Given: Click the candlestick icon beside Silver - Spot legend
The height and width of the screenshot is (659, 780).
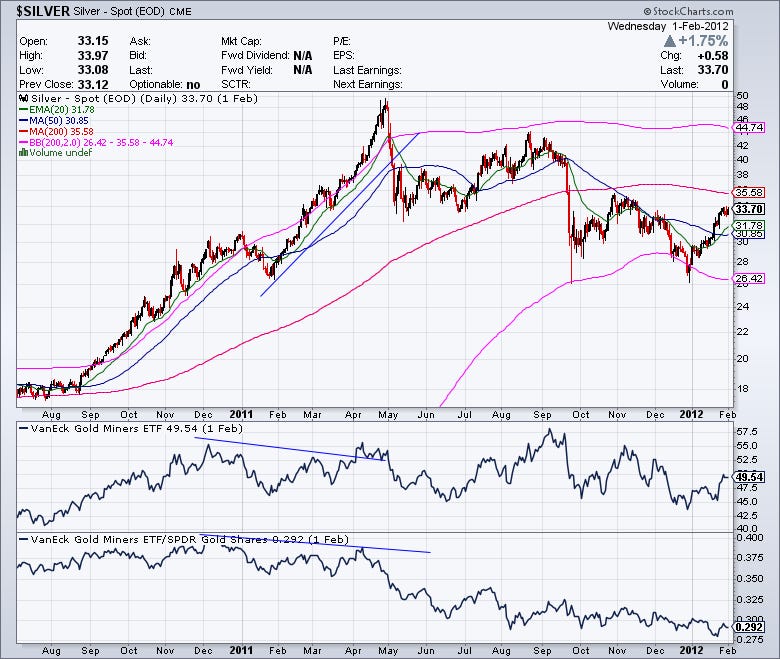Looking at the screenshot, I should 23,98.
